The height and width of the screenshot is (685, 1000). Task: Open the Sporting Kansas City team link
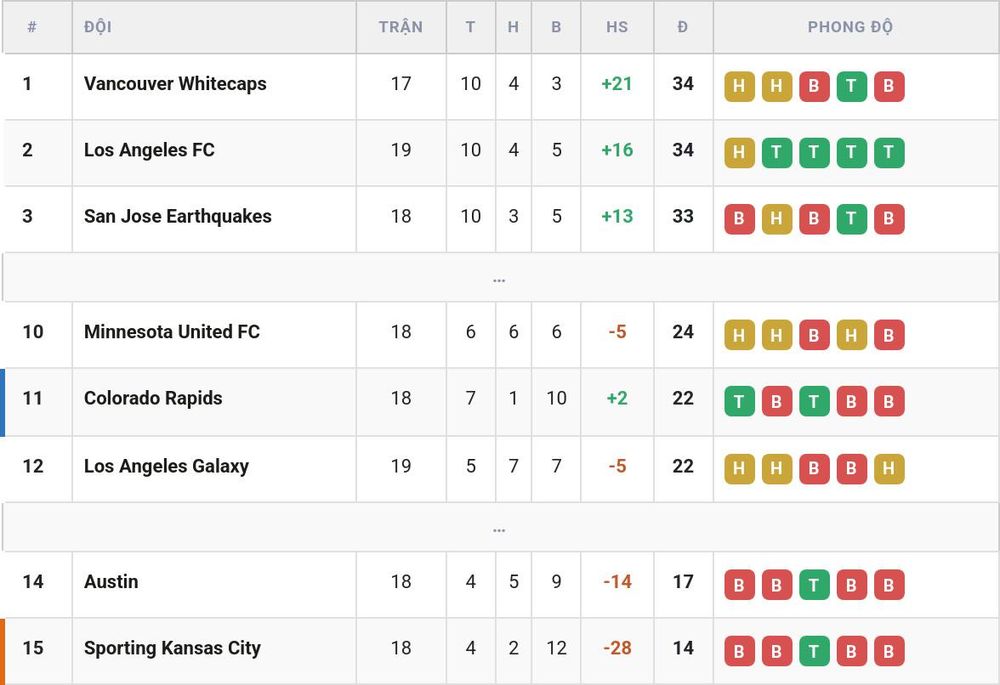[x=172, y=648]
